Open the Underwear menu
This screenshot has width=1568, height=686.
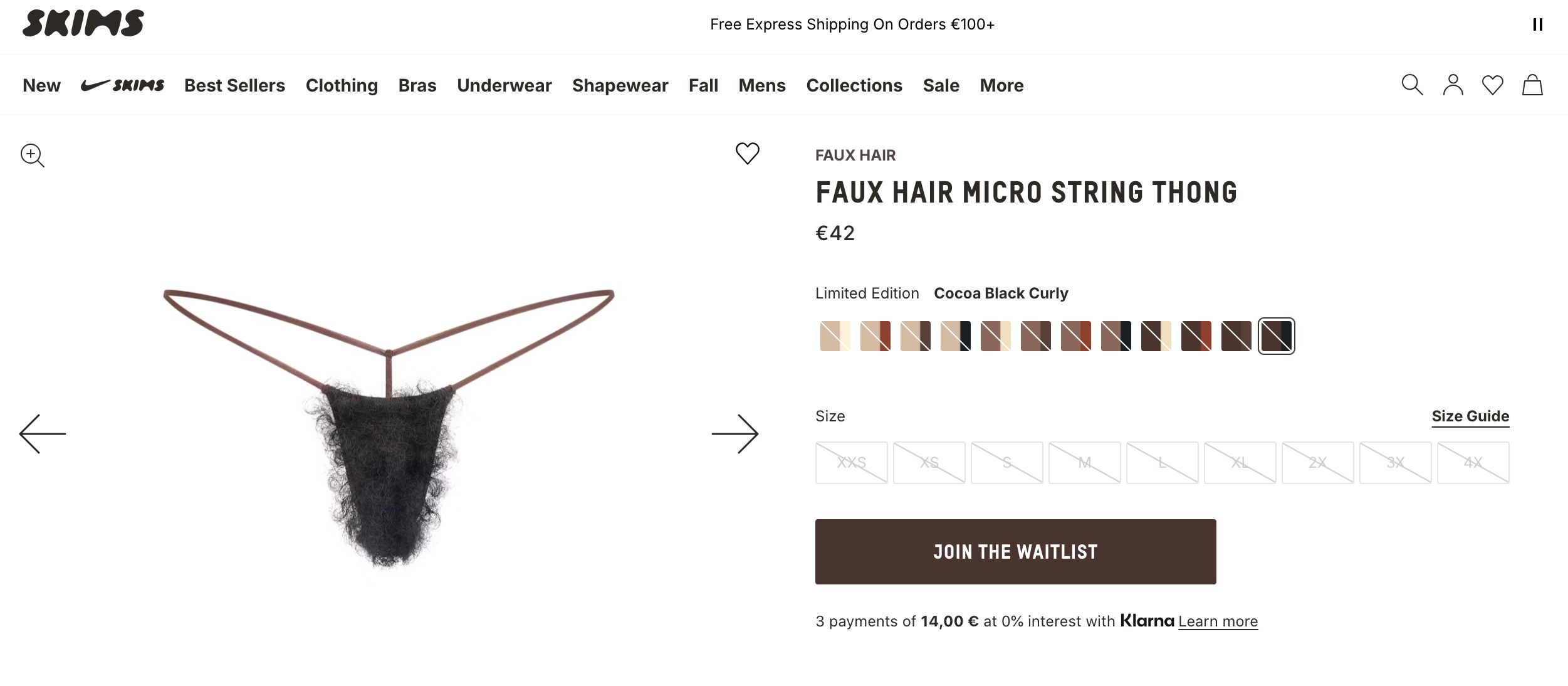point(504,85)
